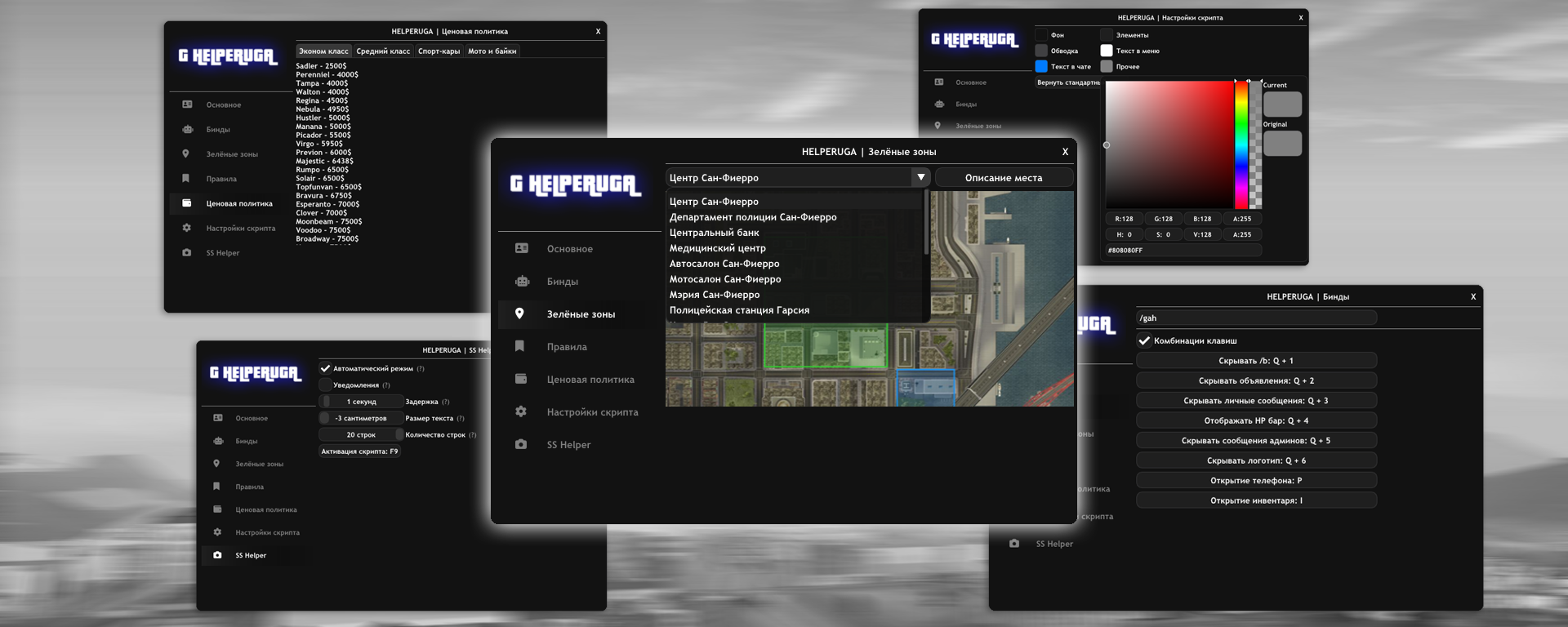Click Отображать HP бар: Q + 4 button

tap(1256, 420)
